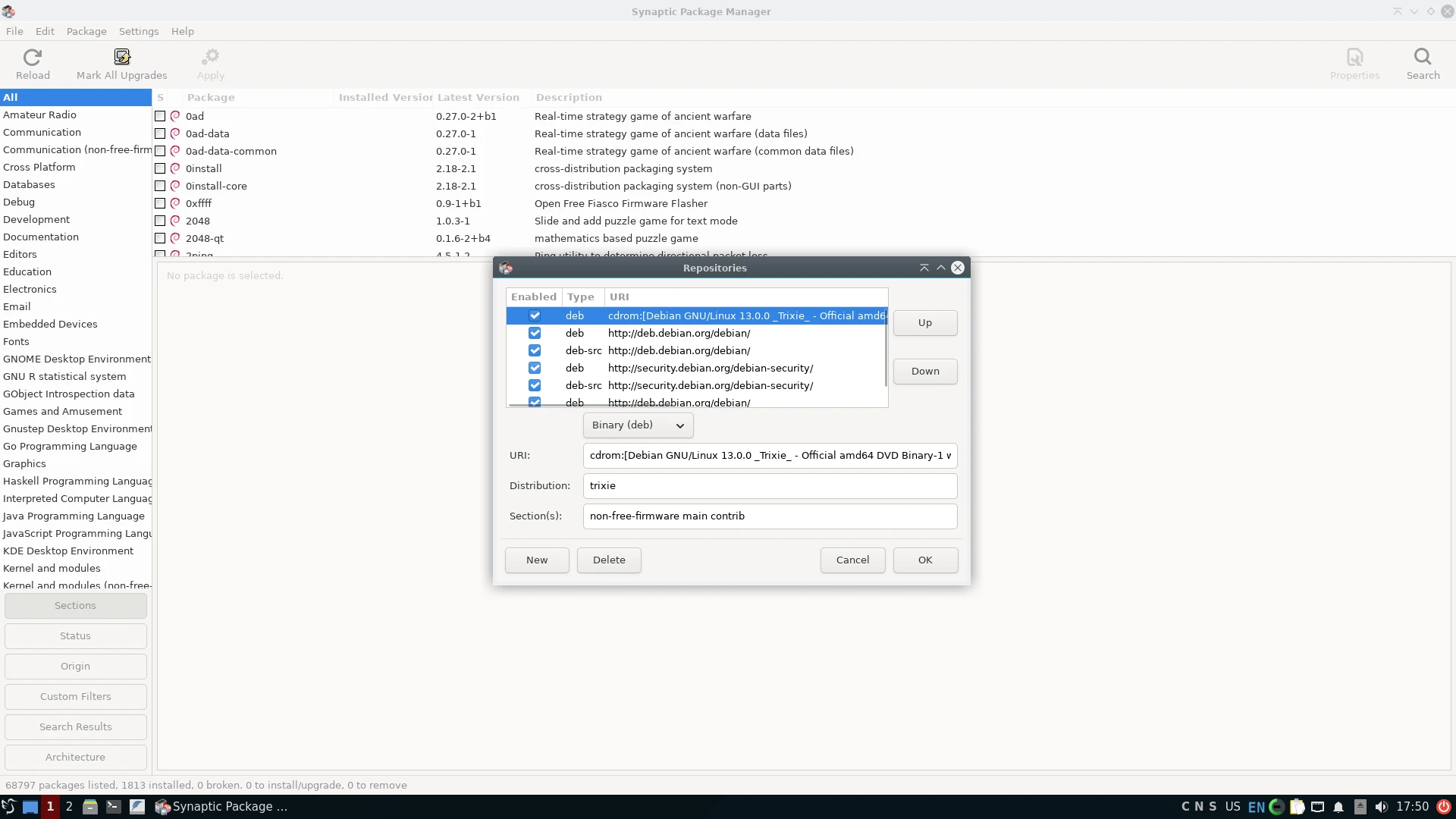Image resolution: width=1456 pixels, height=819 pixels.
Task: Click the notification bell in system tray
Action: pos(1338,807)
